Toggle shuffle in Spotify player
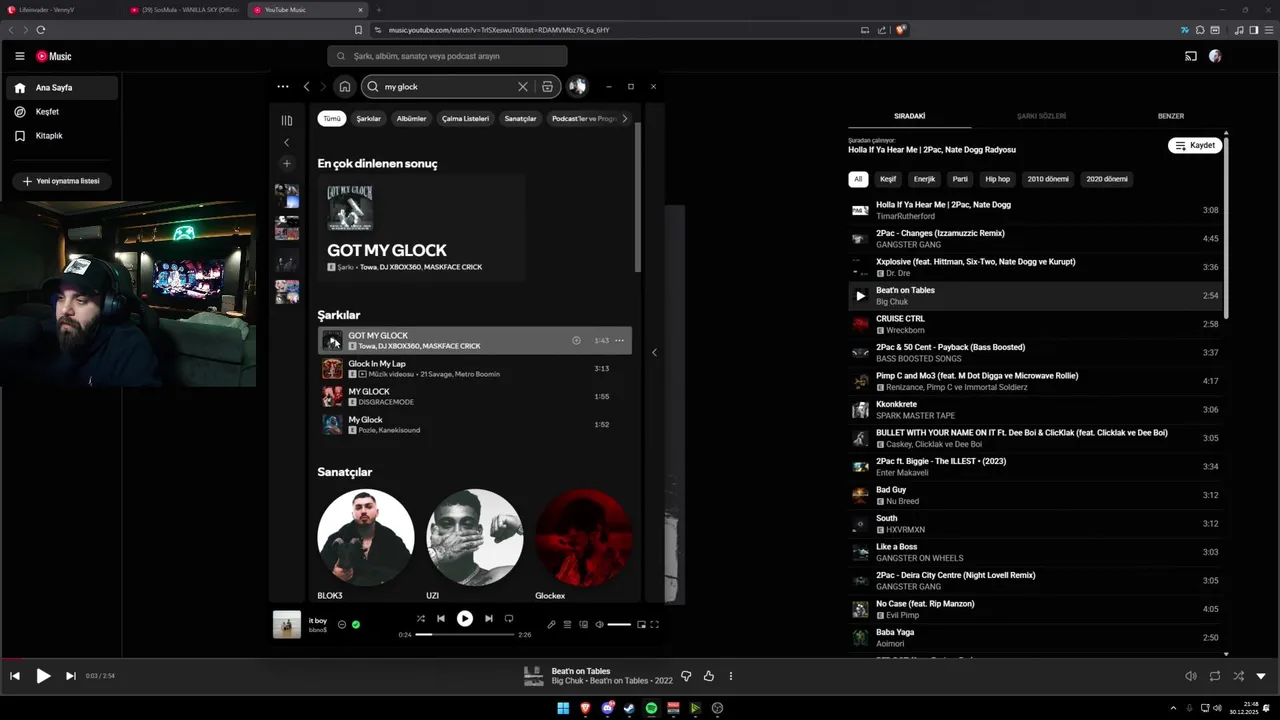Viewport: 1280px width, 720px height. click(421, 619)
